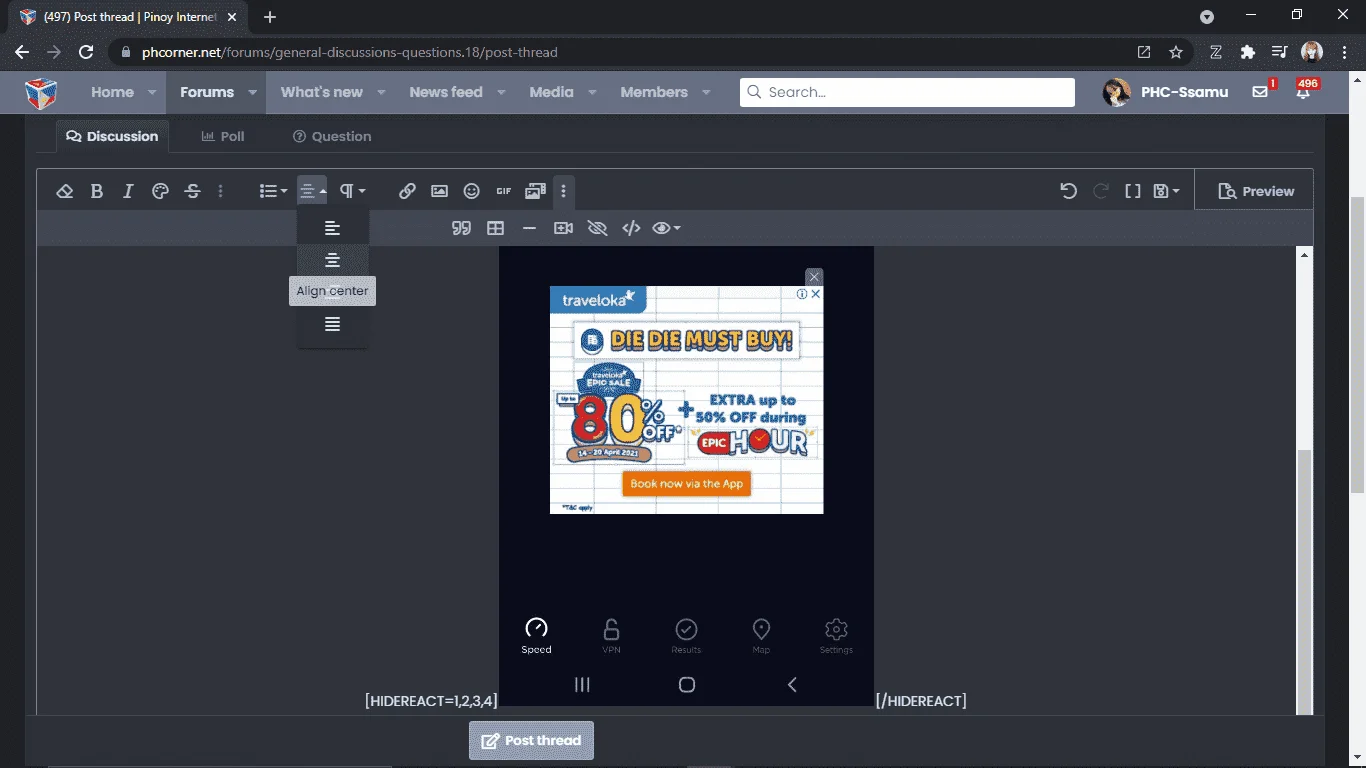Insert a table

pos(495,228)
